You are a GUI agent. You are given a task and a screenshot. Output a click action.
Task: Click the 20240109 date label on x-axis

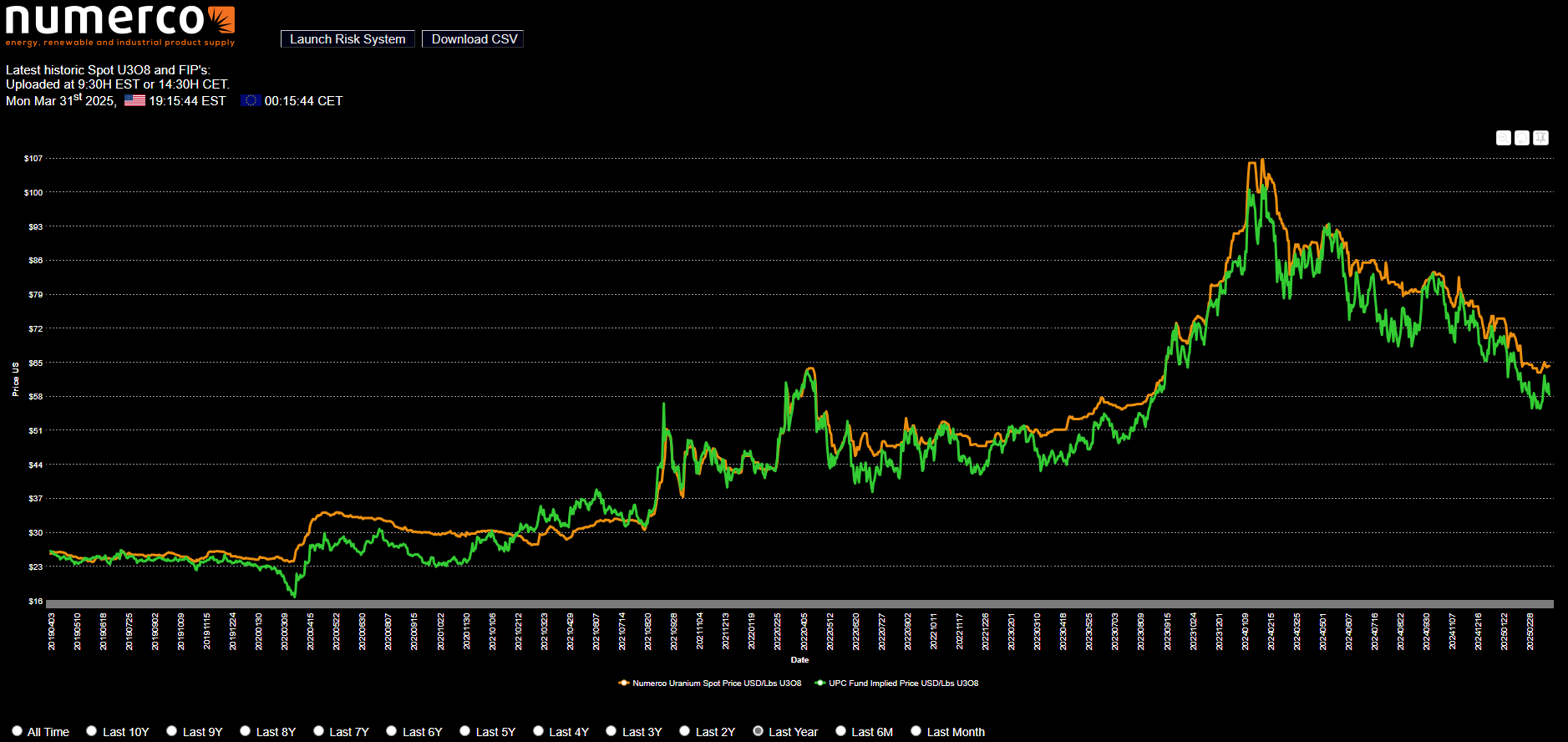[x=1246, y=632]
